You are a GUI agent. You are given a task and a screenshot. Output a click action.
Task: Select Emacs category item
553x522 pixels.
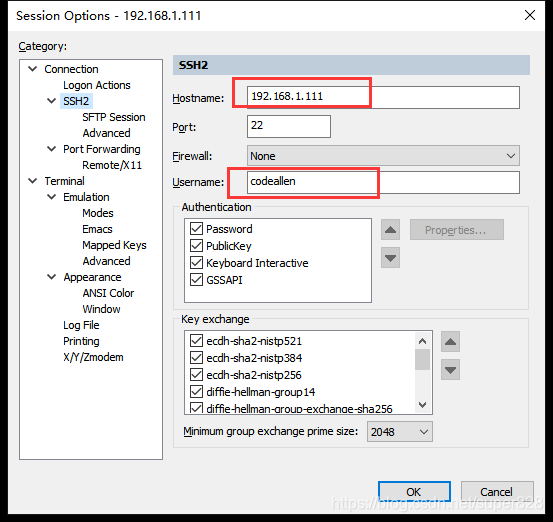[x=97, y=229]
